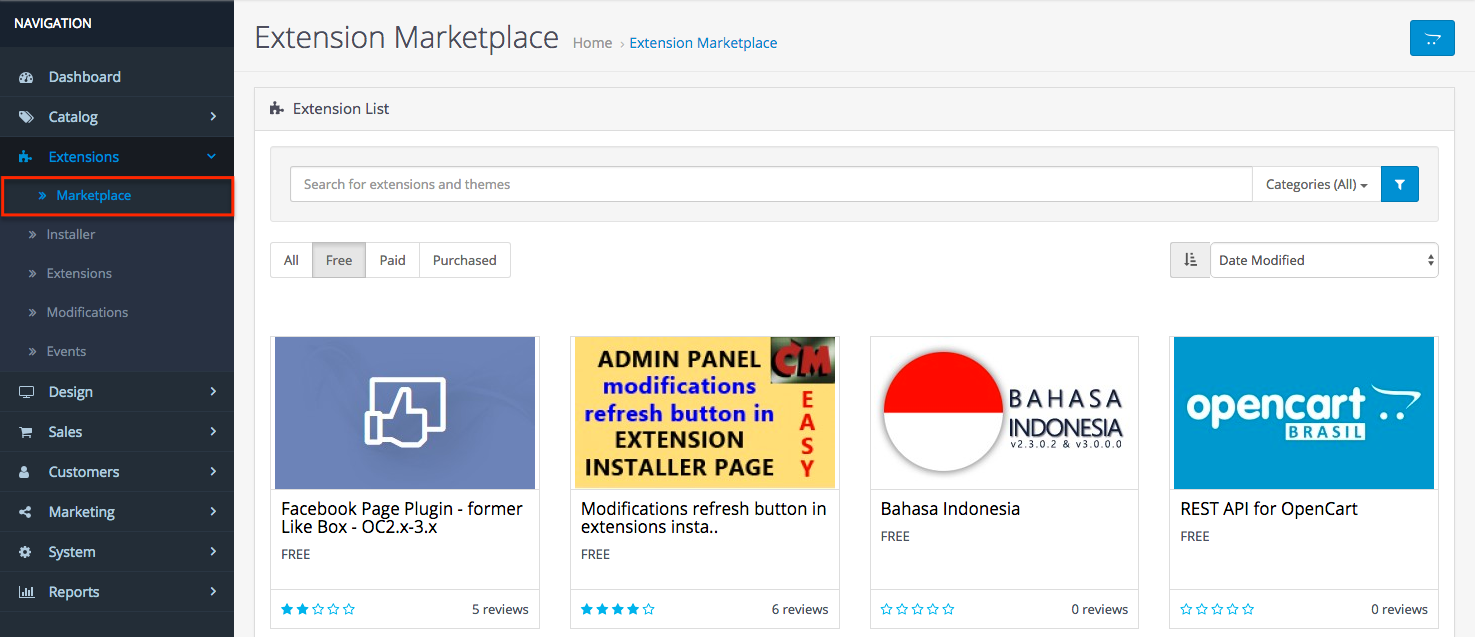Click Extension Marketplace breadcrumb link

(x=703, y=43)
